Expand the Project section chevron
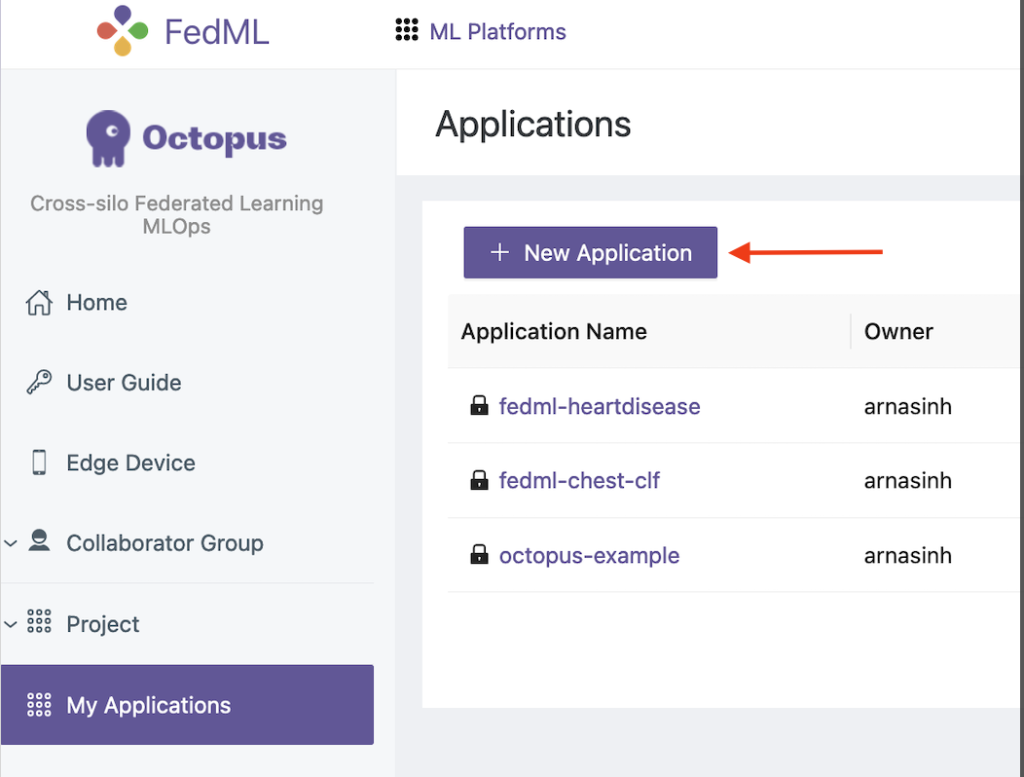The image size is (1024, 777). point(11,625)
